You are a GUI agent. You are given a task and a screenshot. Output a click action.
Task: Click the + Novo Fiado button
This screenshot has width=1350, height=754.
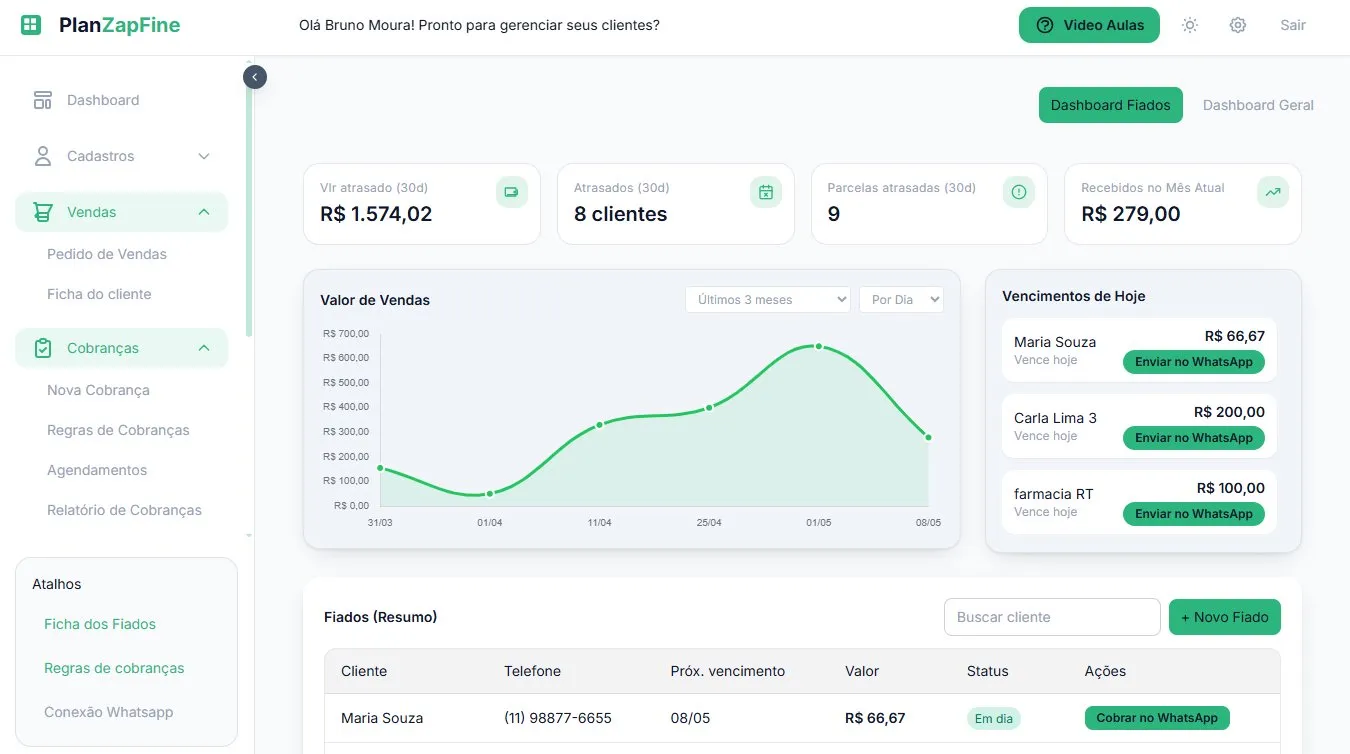(x=1225, y=617)
